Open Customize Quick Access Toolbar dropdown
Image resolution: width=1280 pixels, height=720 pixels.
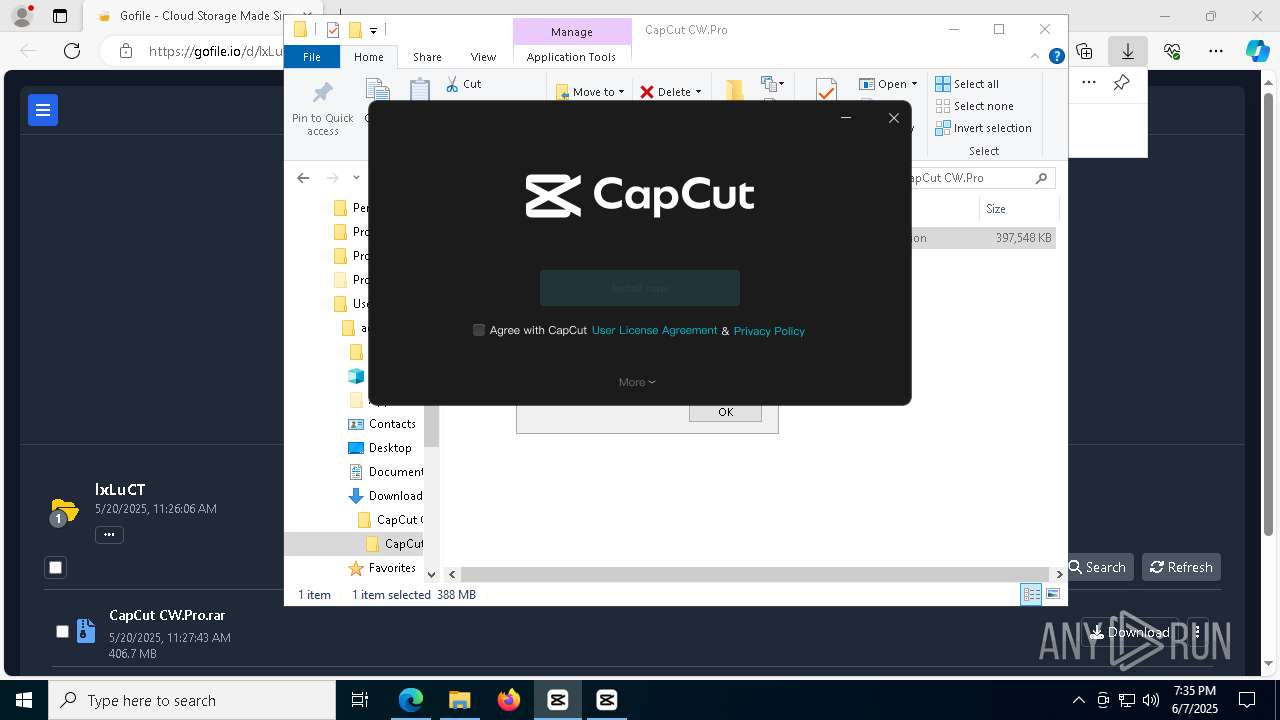click(x=373, y=30)
